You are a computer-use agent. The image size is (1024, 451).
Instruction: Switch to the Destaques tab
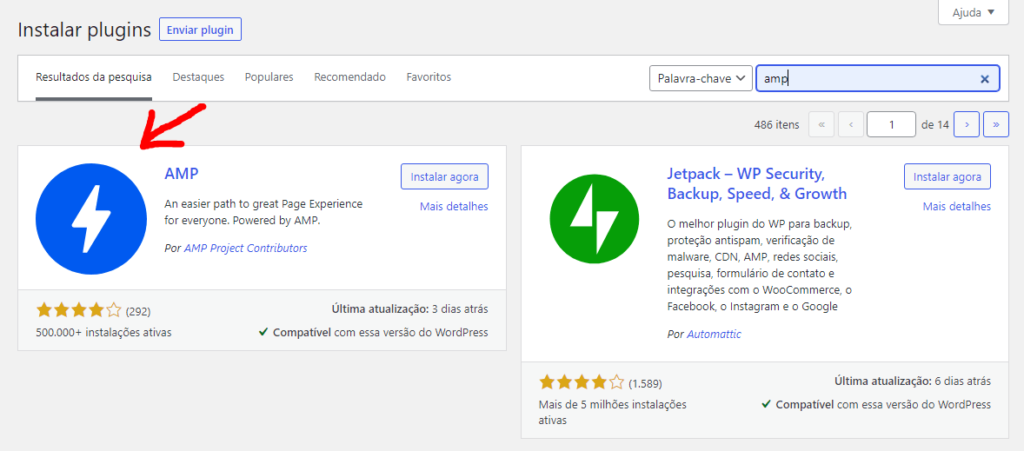coord(198,77)
